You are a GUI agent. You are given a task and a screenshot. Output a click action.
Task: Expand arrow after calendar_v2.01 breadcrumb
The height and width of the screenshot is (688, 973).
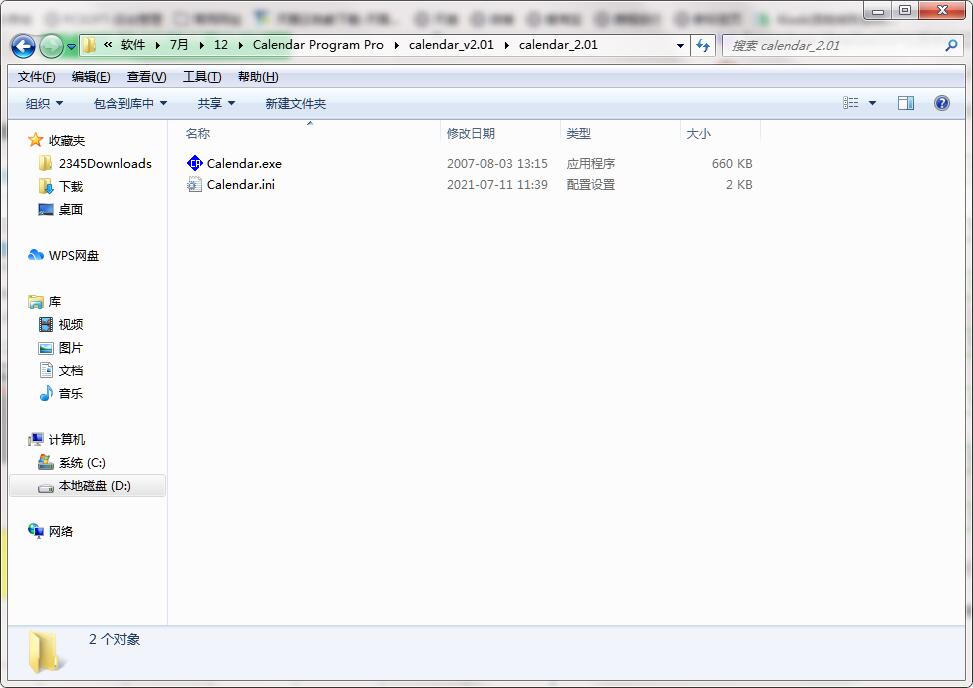pyautogui.click(x=507, y=45)
